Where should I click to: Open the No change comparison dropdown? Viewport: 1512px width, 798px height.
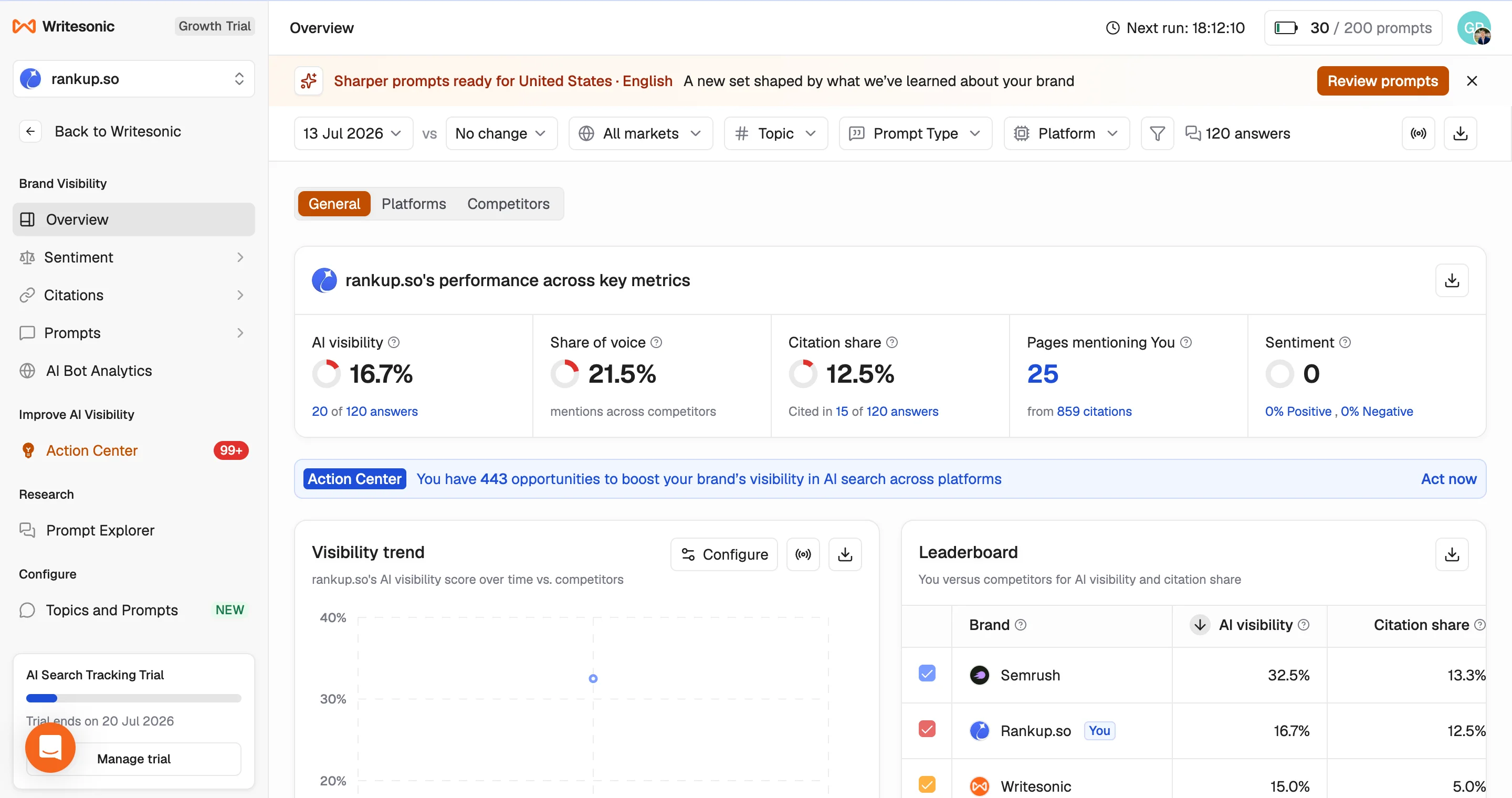coord(501,134)
